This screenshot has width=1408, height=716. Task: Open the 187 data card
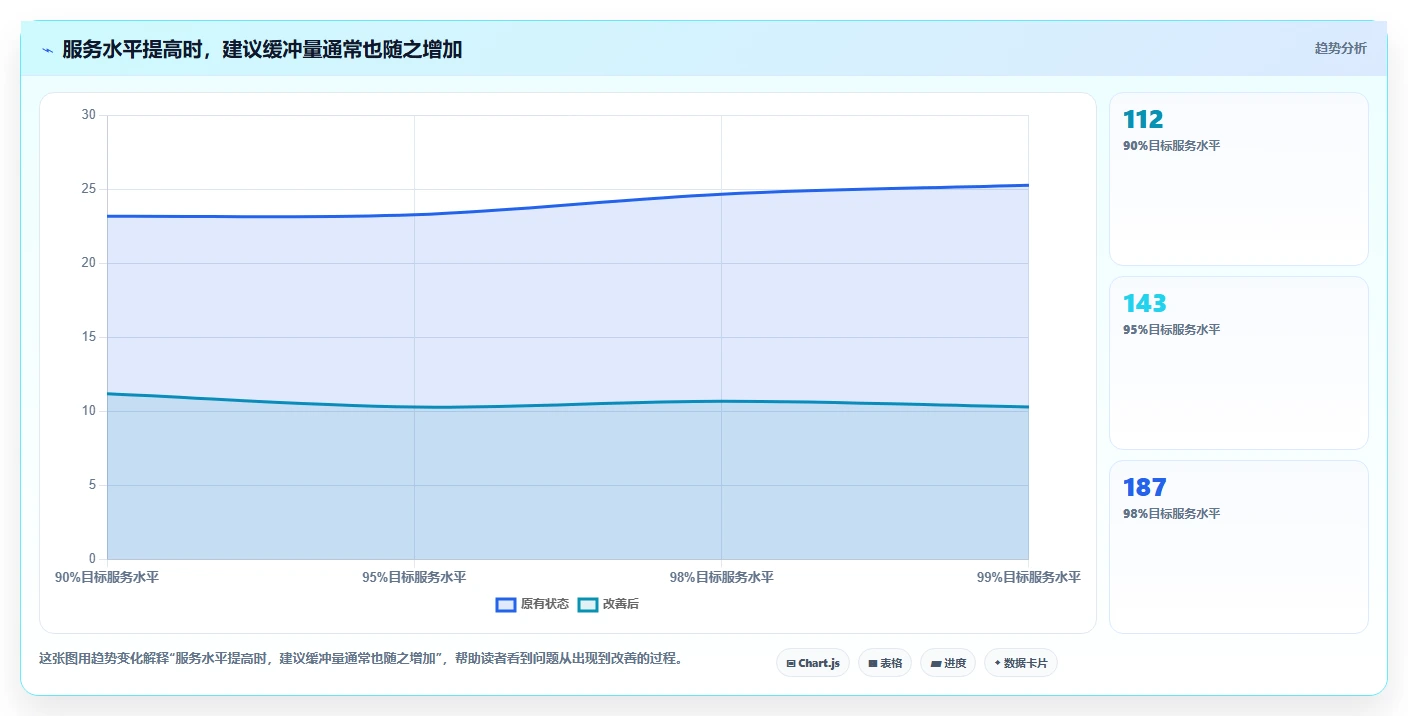[1239, 547]
